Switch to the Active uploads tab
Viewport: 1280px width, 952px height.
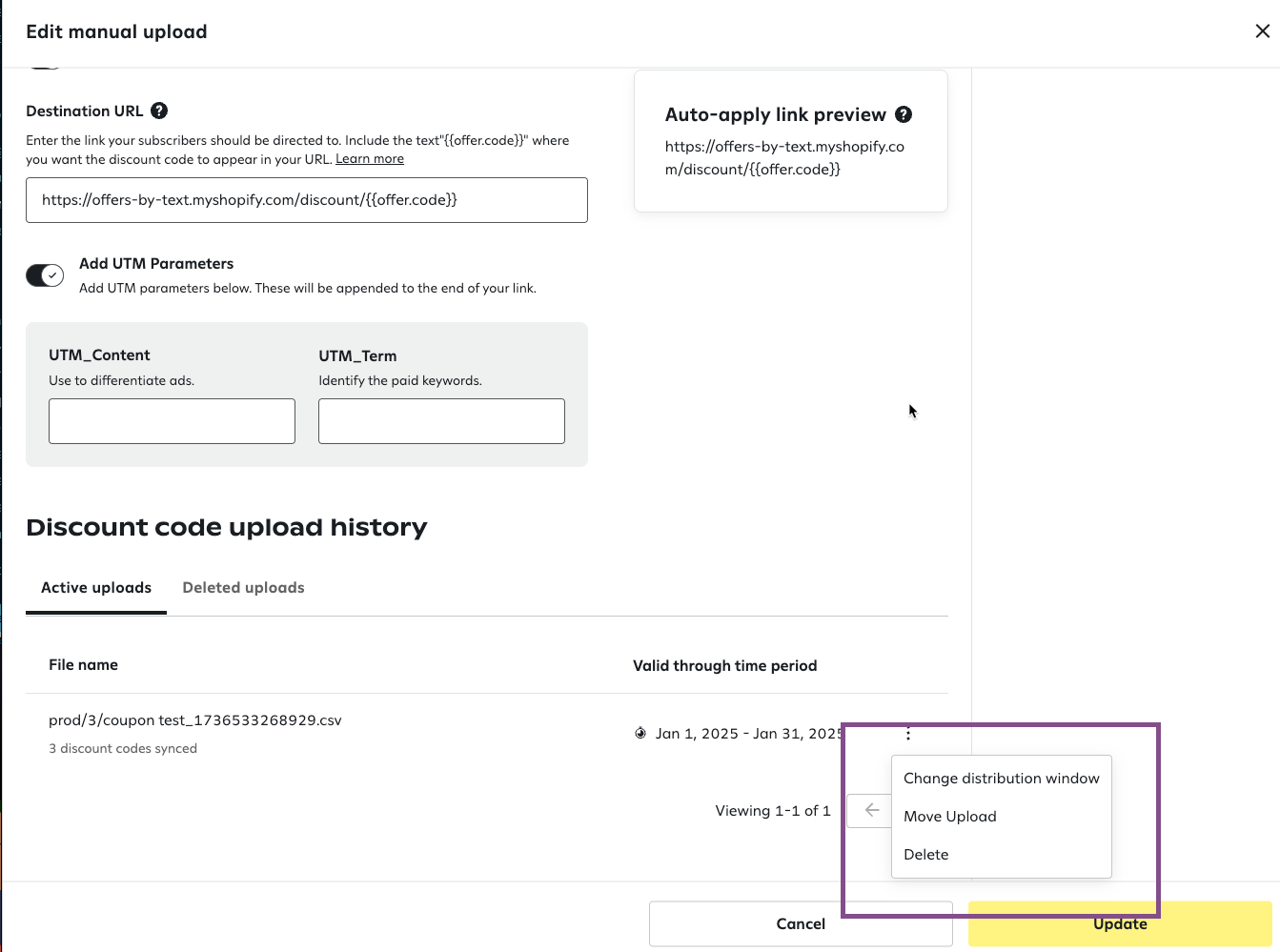pos(96,588)
